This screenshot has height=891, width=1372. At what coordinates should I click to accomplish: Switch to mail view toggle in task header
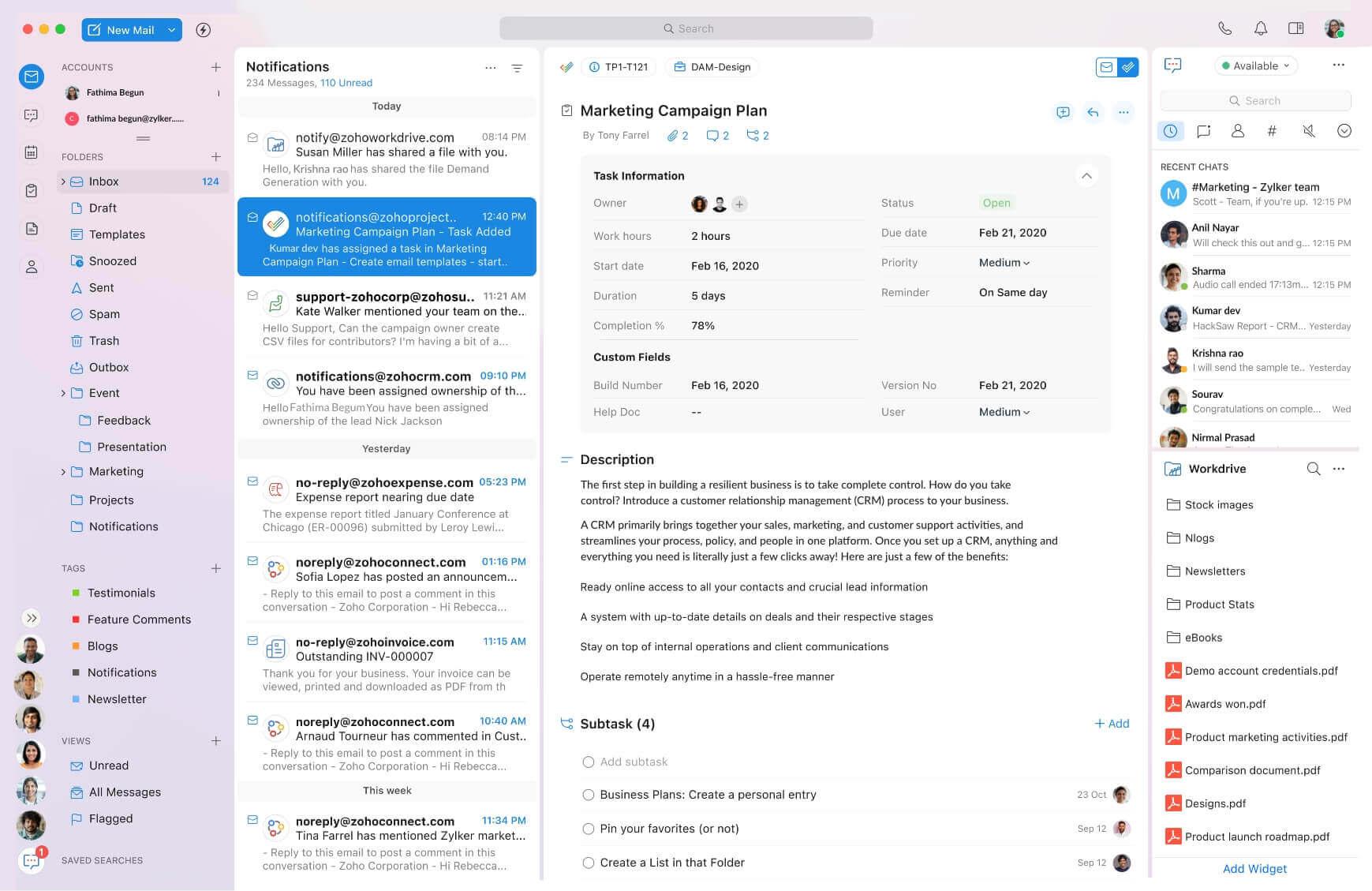pos(1107,67)
